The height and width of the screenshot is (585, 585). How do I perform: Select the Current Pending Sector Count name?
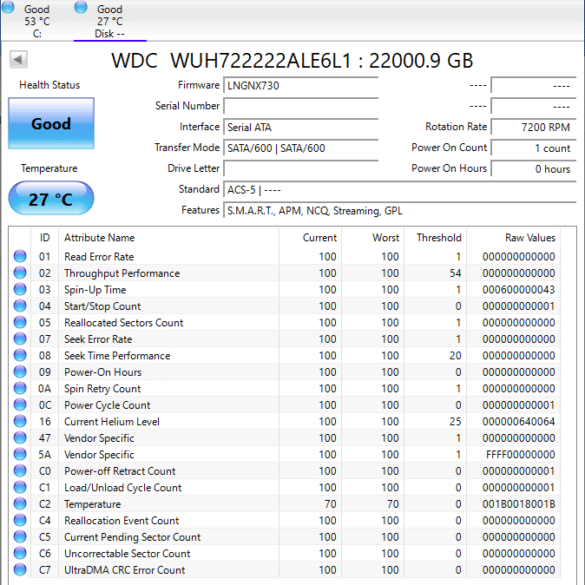click(132, 537)
